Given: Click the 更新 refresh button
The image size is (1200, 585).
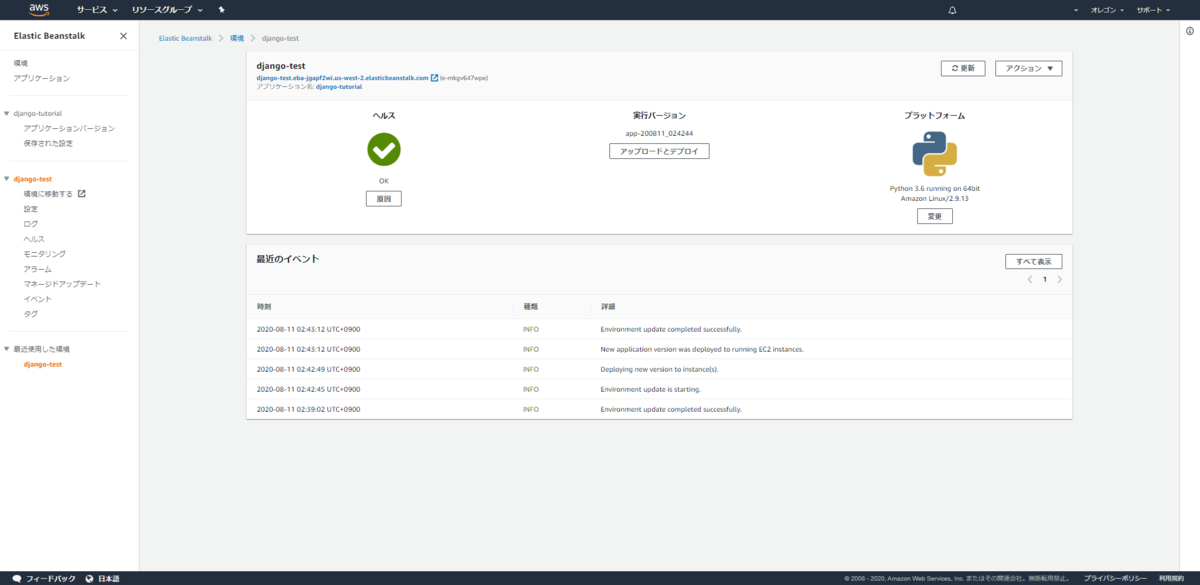Looking at the screenshot, I should tap(963, 68).
